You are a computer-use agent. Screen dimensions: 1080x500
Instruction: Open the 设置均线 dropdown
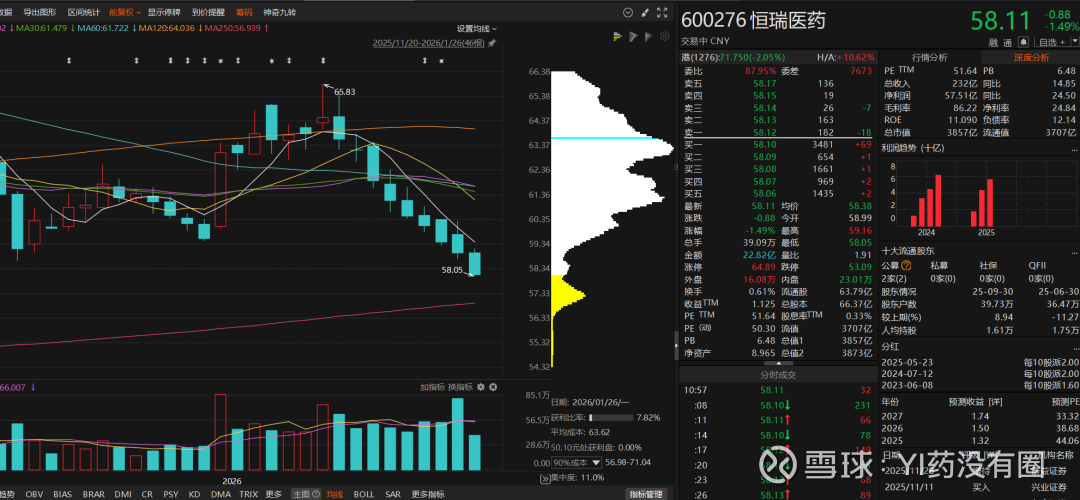click(477, 29)
